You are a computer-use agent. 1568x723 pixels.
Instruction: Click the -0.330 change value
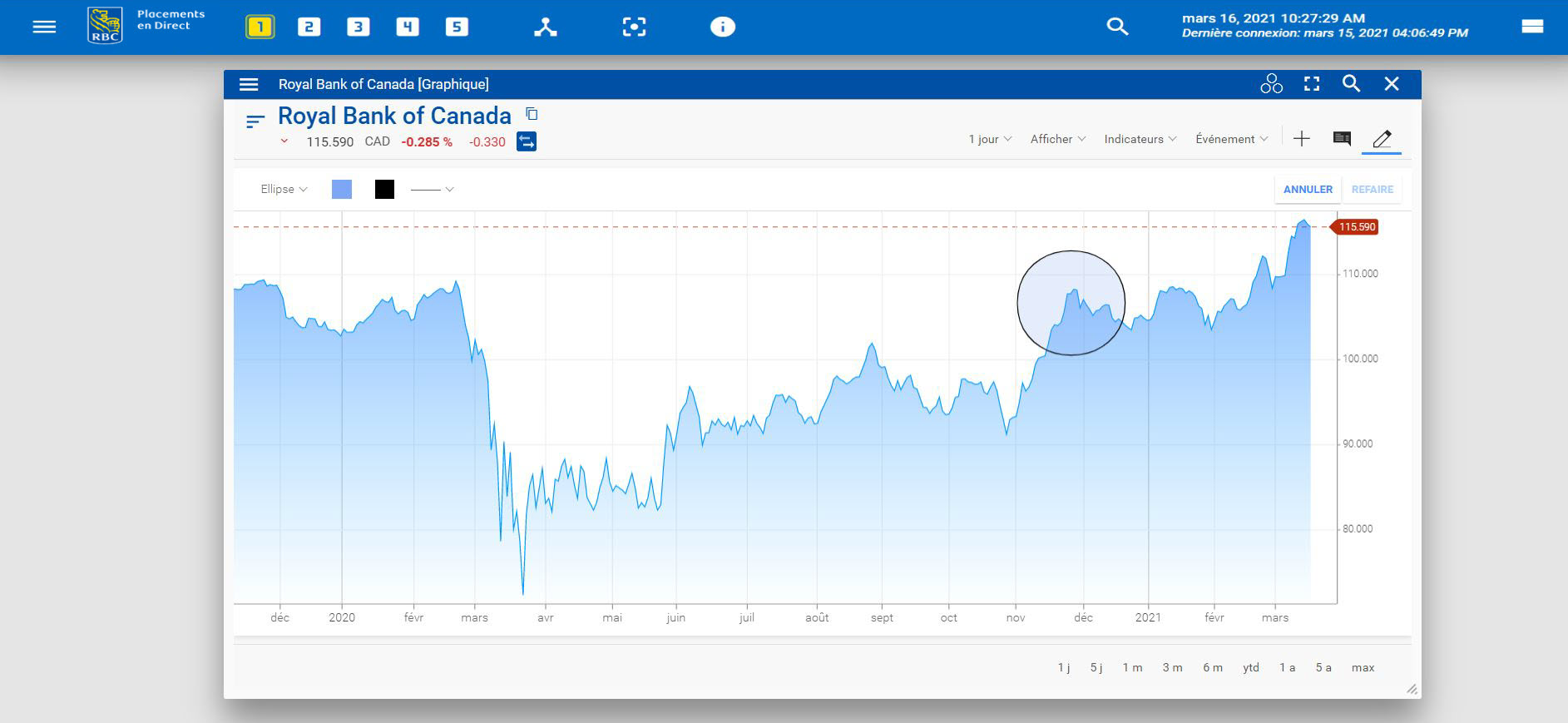(487, 142)
